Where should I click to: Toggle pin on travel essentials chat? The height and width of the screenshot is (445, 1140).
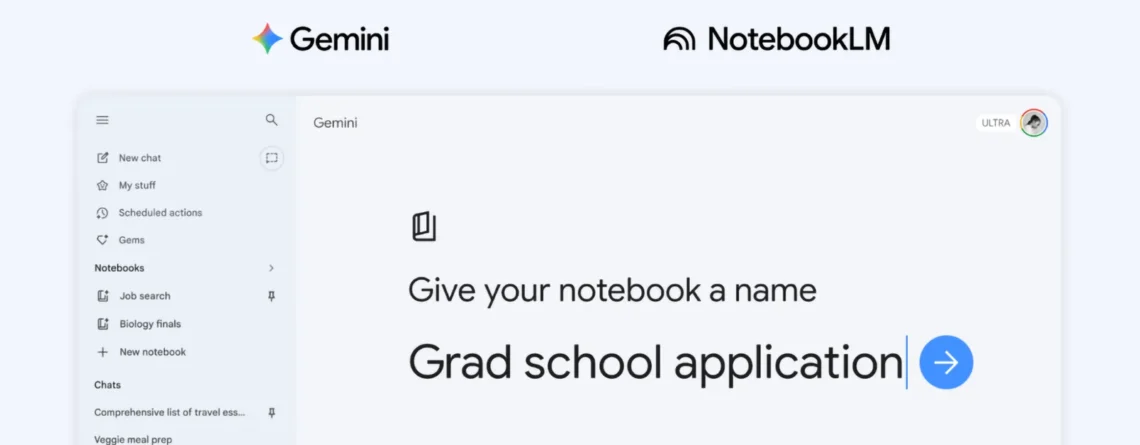click(271, 412)
